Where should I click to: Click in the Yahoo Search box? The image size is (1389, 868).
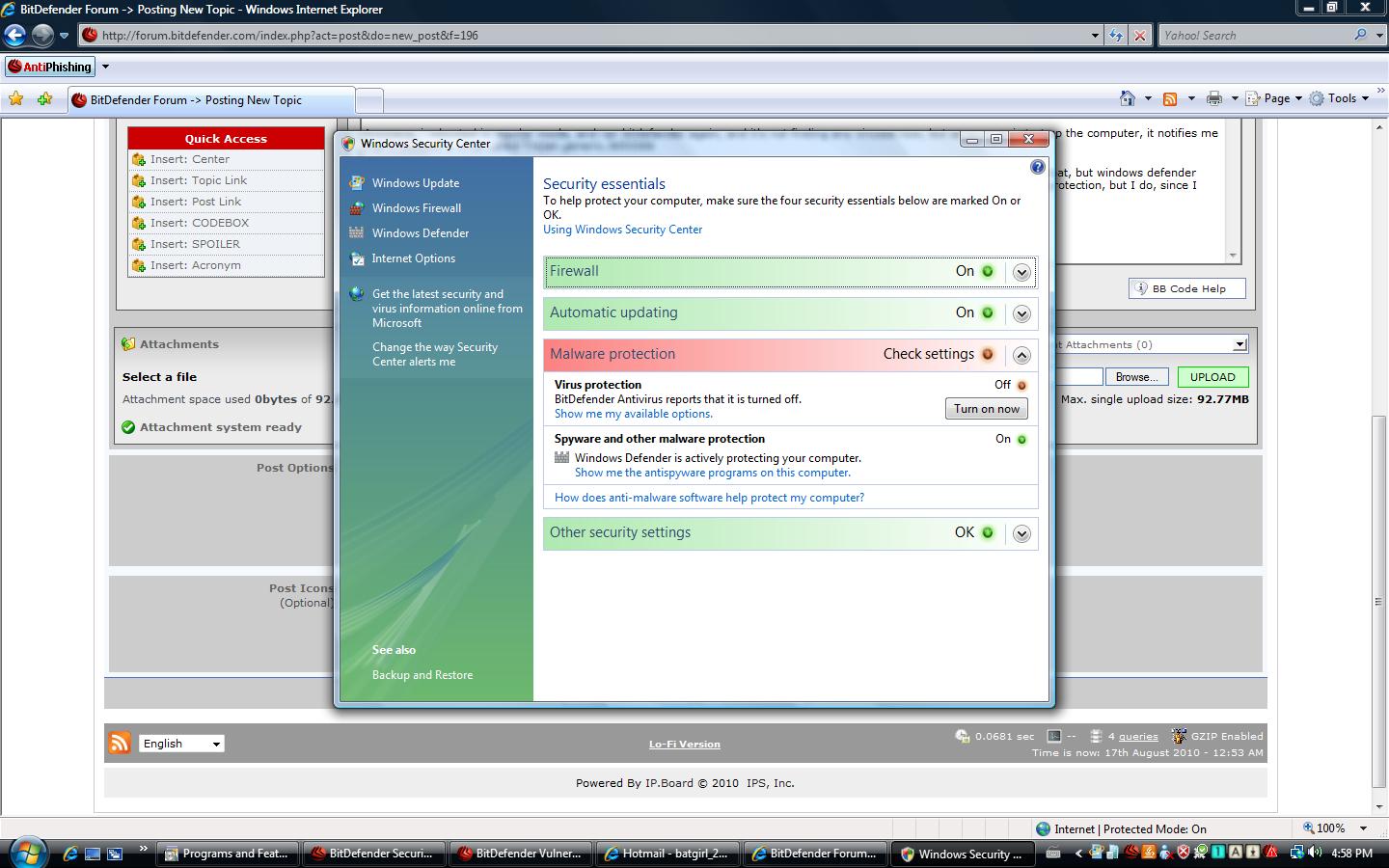[1254, 36]
